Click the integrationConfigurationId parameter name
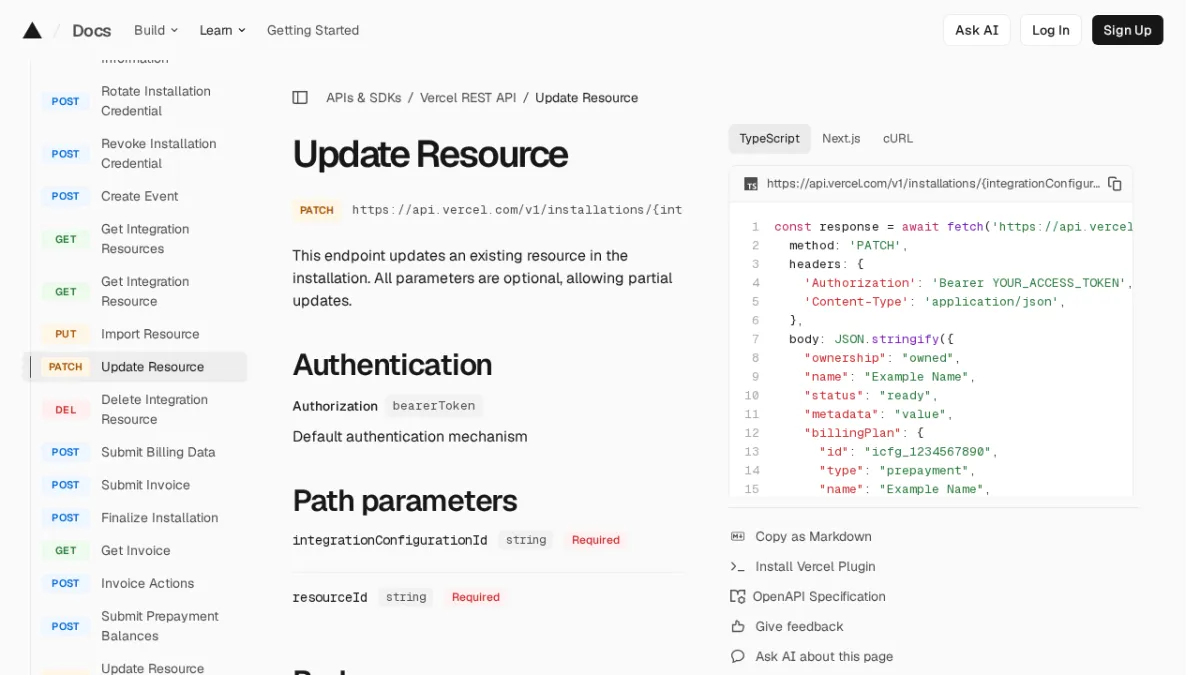Image resolution: width=1200 pixels, height=675 pixels. coord(390,540)
